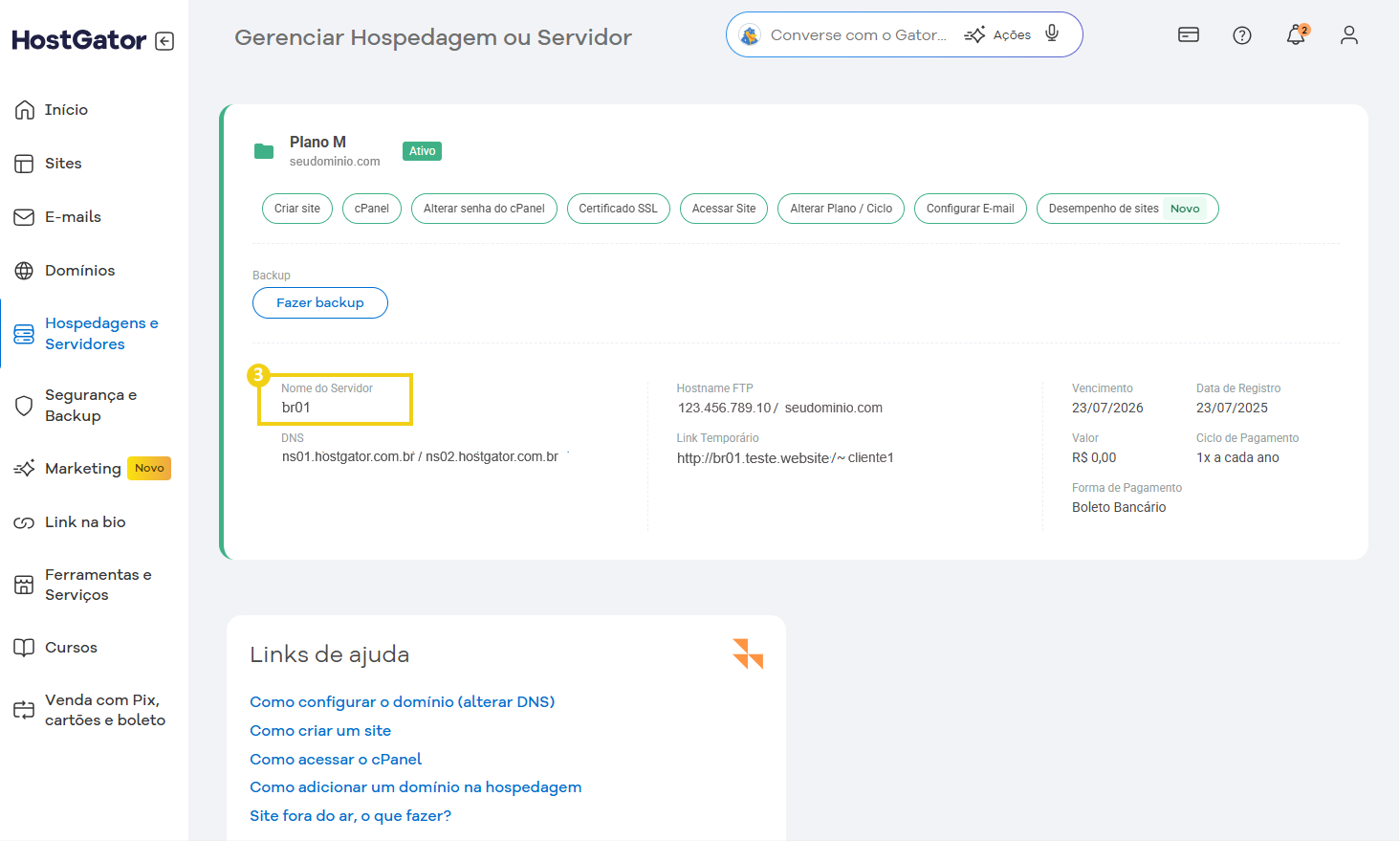
Task: Select the Sites icon in the sidebar
Action: click(24, 163)
